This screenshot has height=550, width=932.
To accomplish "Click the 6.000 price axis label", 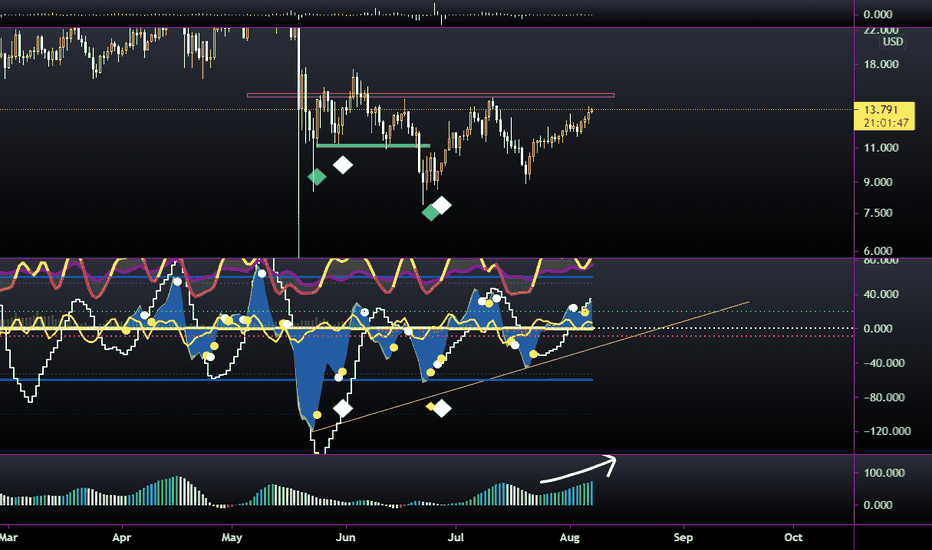I will click(x=878, y=251).
